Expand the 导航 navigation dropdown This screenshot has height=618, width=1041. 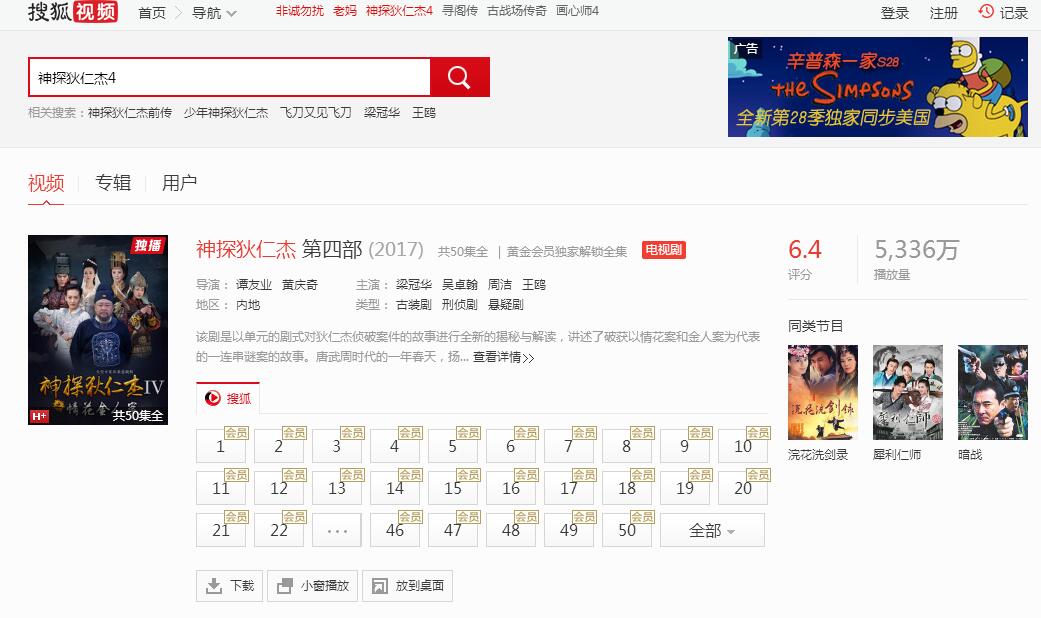tap(214, 13)
